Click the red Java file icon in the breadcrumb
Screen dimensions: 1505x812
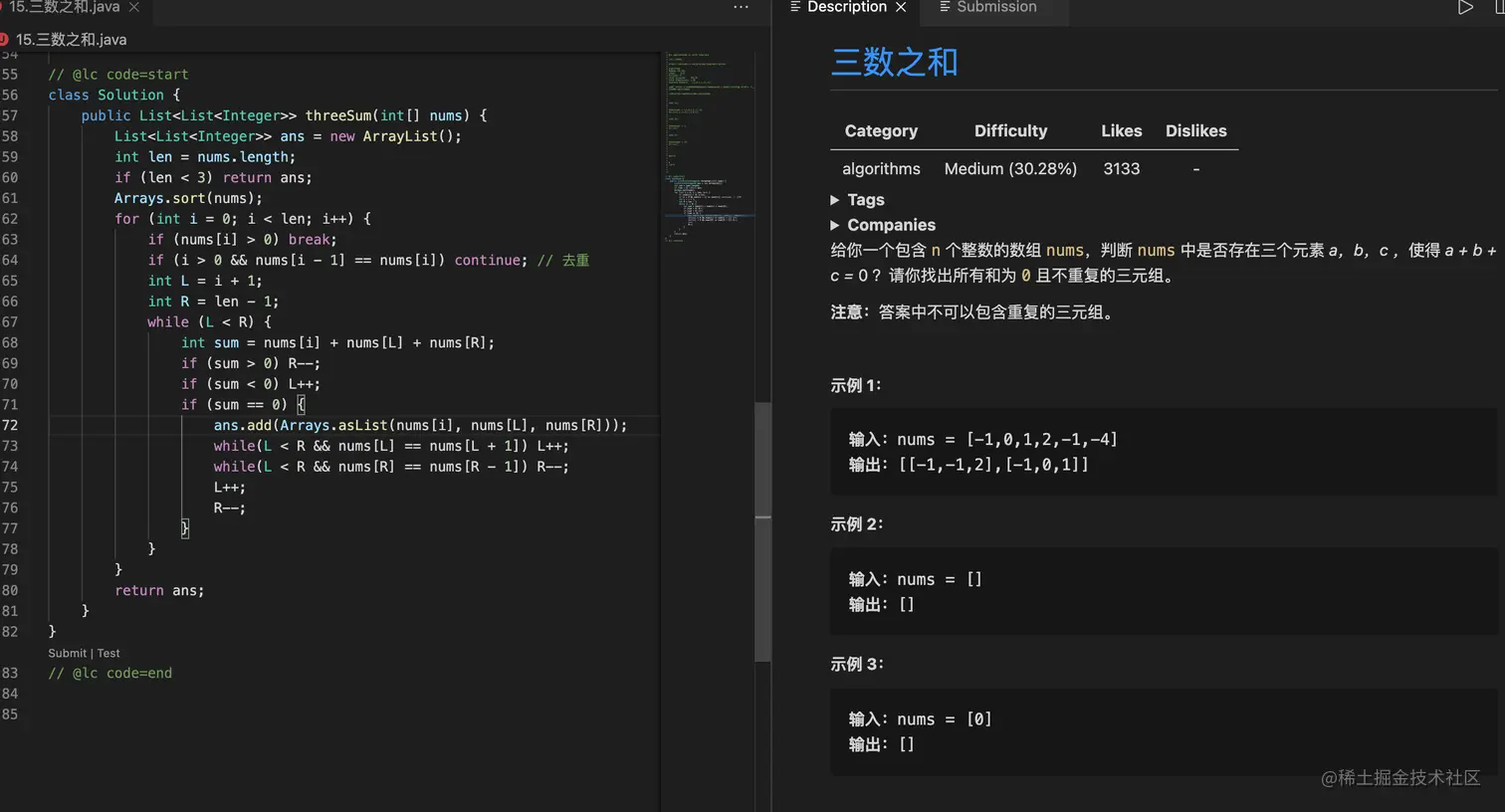[4, 40]
